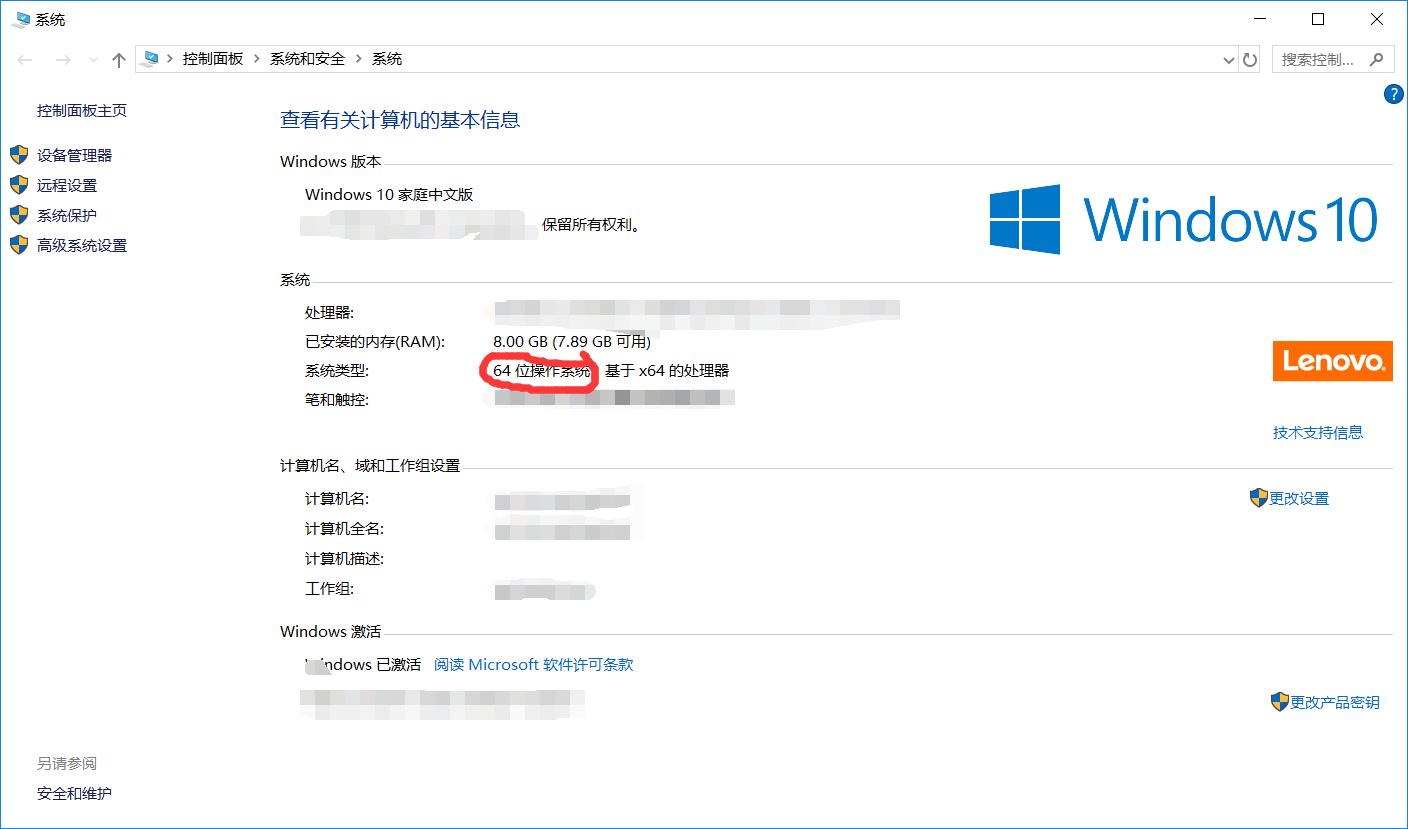The image size is (1408, 829).
Task: Click shield icon beside 设备管理器
Action: click(x=19, y=155)
